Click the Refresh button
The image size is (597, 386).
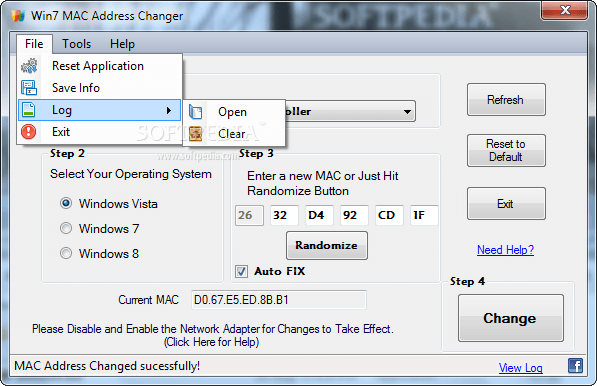coord(506,100)
